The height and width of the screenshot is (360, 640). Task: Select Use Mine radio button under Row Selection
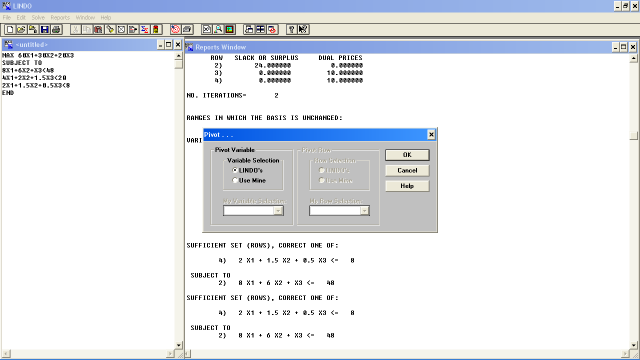[322, 180]
